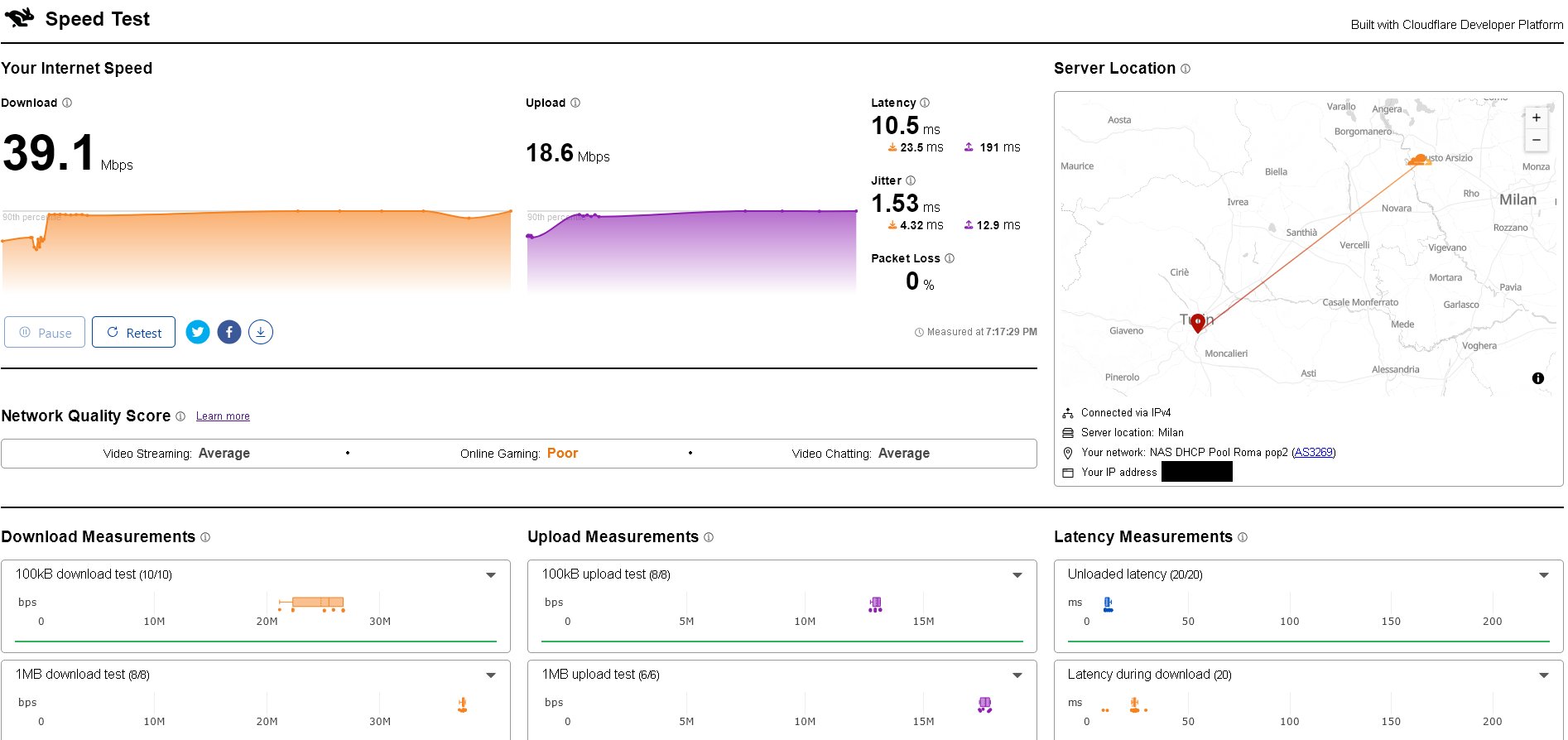Open the map attribution info icon

1537,378
